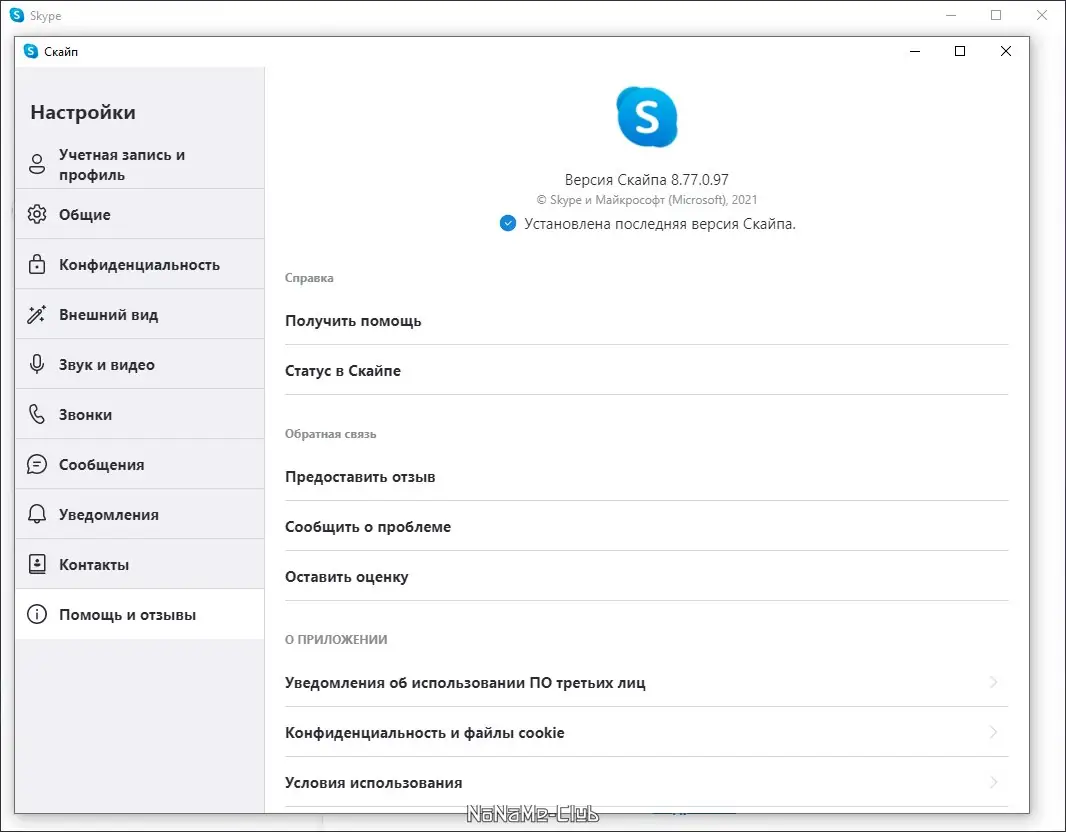
Task: Click the microphone icon for Звук и видео
Action: coord(37,364)
